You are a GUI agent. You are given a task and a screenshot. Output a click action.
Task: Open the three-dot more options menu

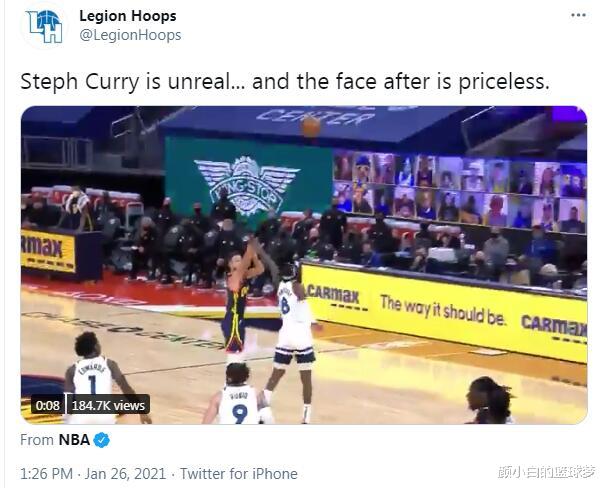click(x=578, y=15)
